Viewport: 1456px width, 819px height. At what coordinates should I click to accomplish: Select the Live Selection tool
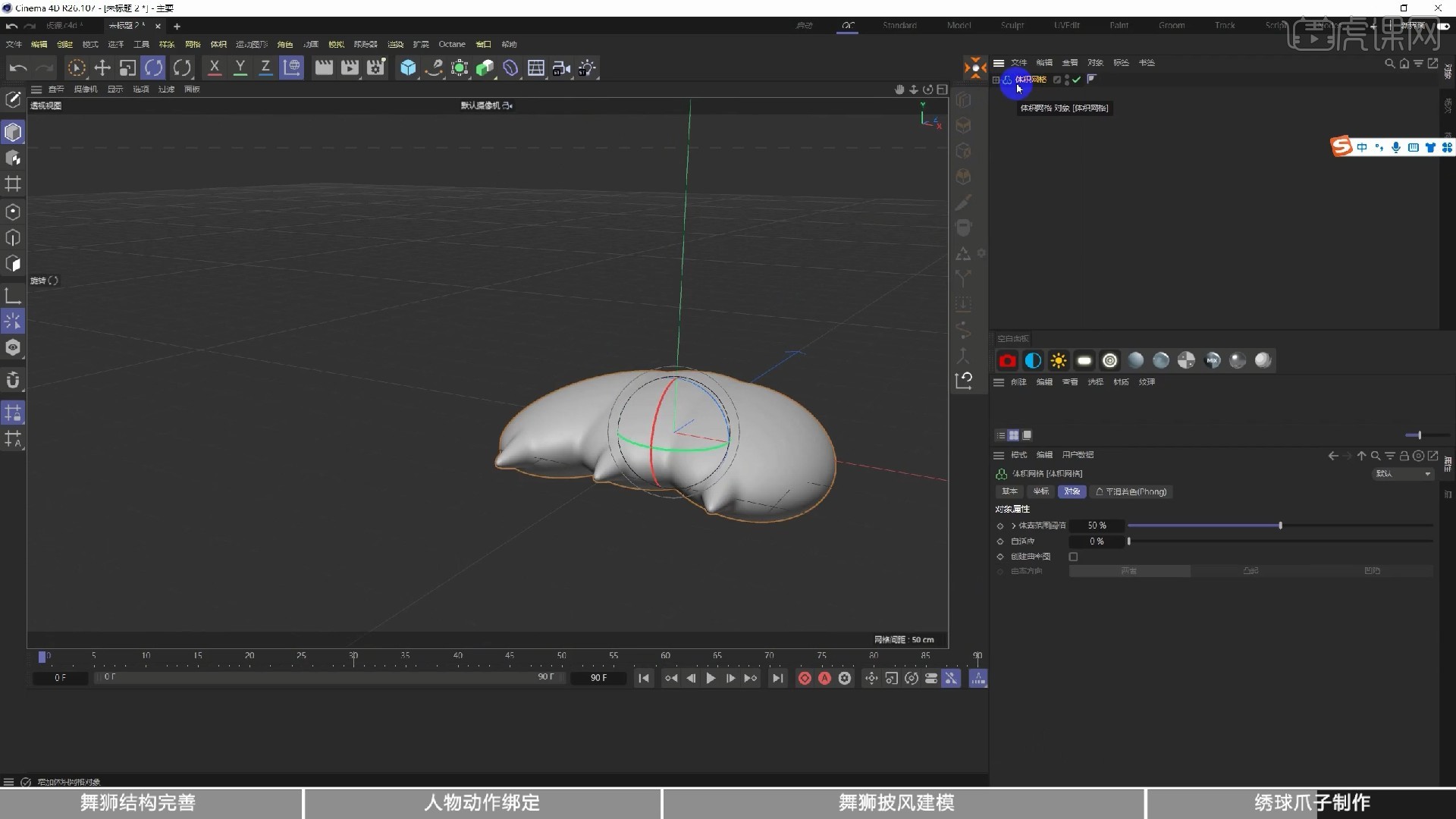[77, 68]
